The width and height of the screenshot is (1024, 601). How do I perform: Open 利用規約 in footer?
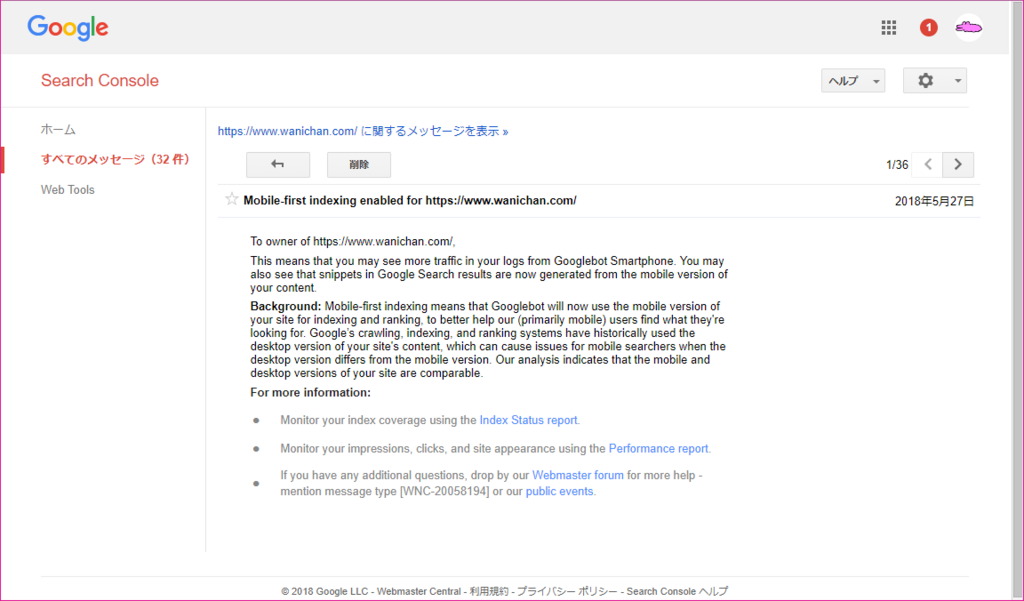pos(488,591)
